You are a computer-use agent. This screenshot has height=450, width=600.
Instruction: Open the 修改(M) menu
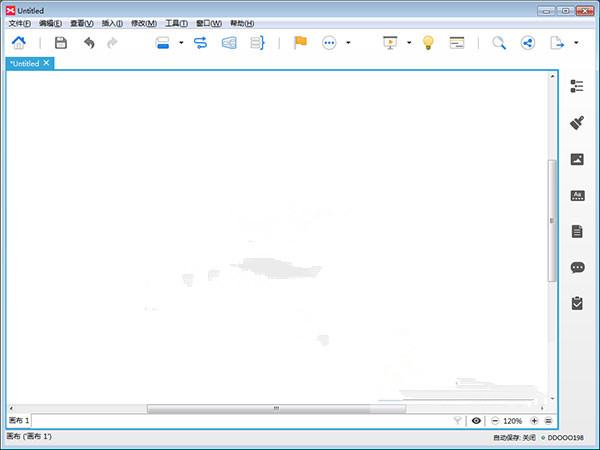(x=144, y=23)
